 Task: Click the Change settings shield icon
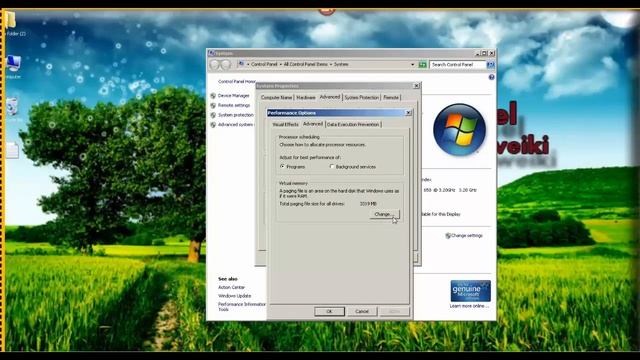(448, 236)
